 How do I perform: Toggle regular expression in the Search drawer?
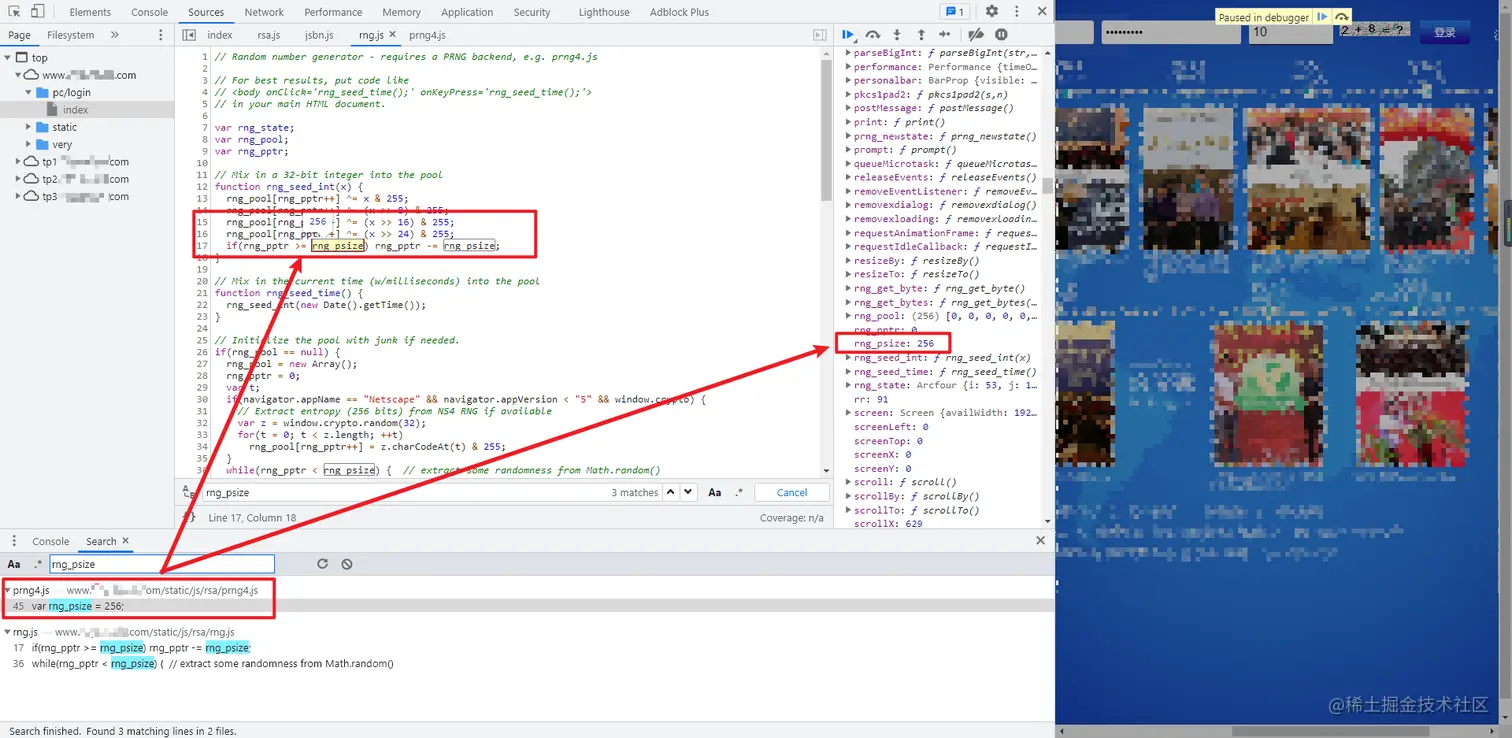[38, 564]
